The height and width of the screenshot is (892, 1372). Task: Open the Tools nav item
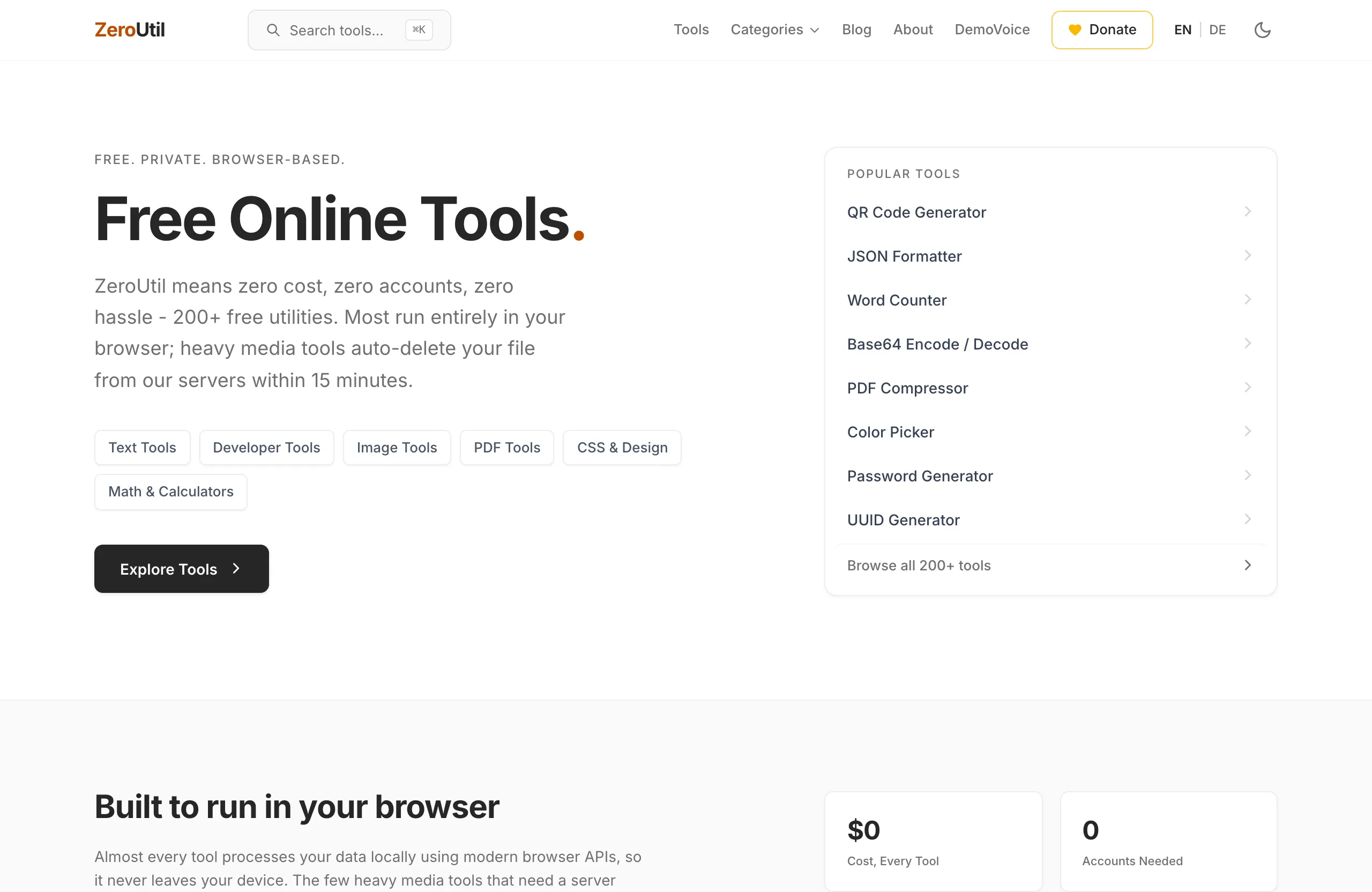(691, 30)
